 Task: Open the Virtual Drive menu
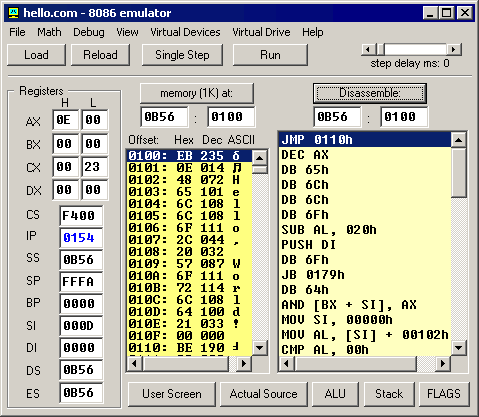click(x=261, y=32)
